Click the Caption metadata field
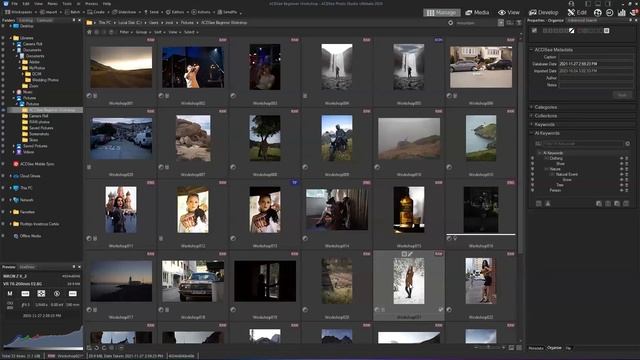Image resolution: width=640 pixels, height=360 pixels. (x=596, y=57)
